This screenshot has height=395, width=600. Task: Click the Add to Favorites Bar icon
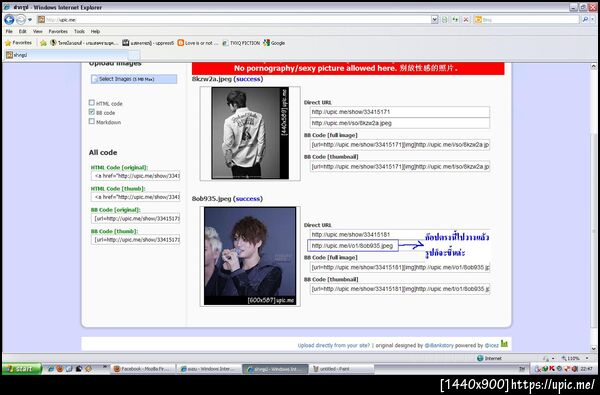click(x=43, y=43)
